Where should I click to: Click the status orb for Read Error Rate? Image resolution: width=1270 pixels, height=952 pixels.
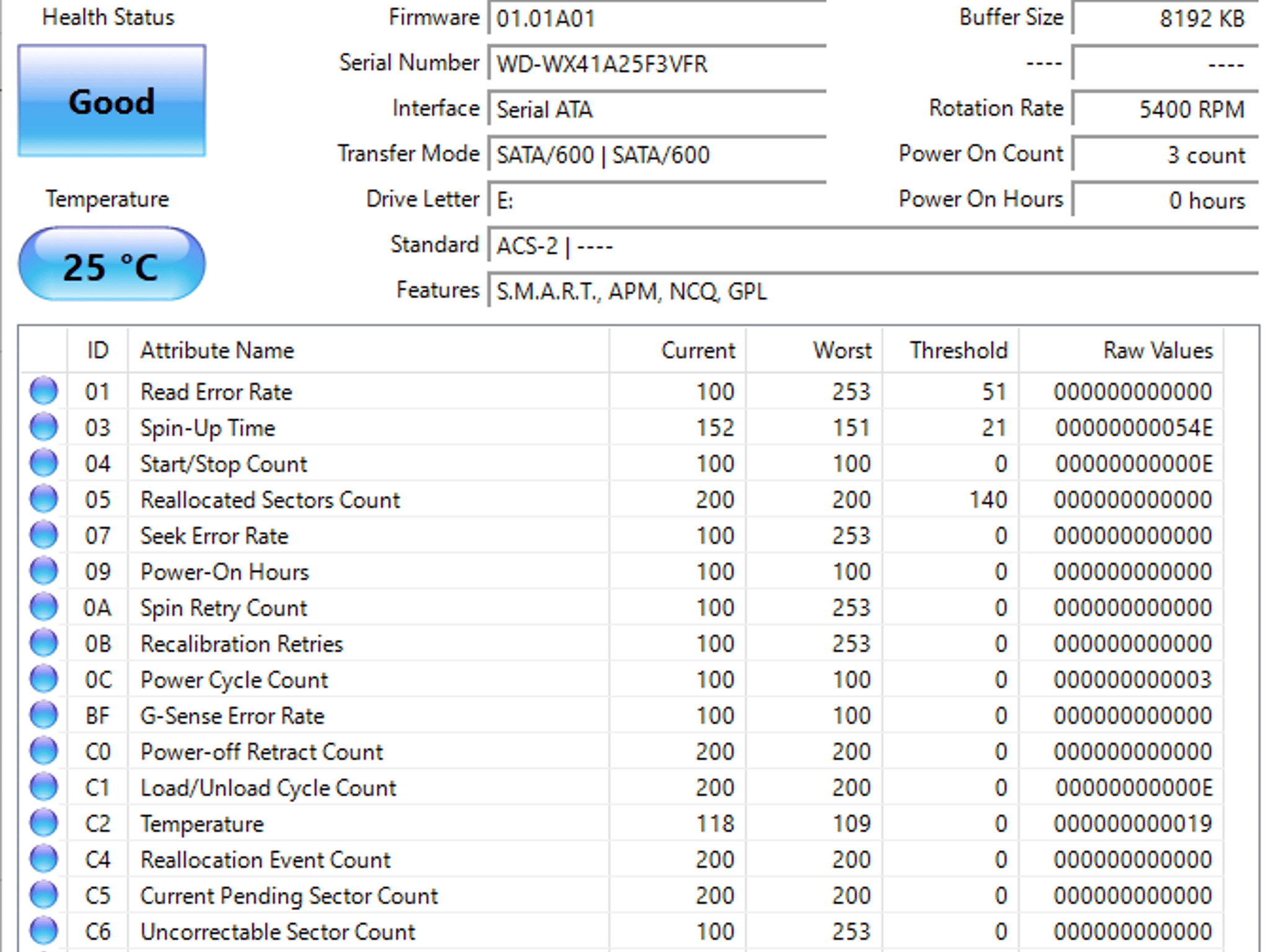pyautogui.click(x=44, y=391)
